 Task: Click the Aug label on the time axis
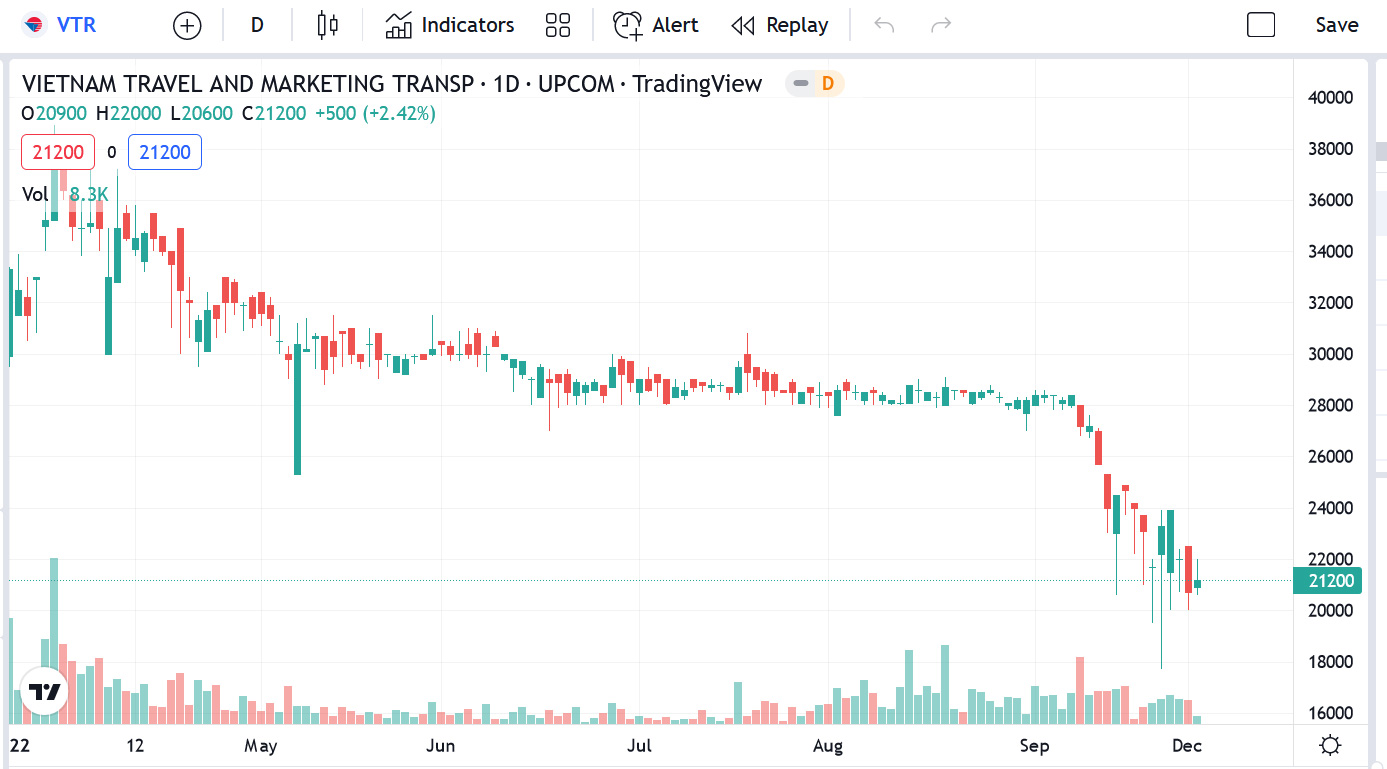(828, 746)
